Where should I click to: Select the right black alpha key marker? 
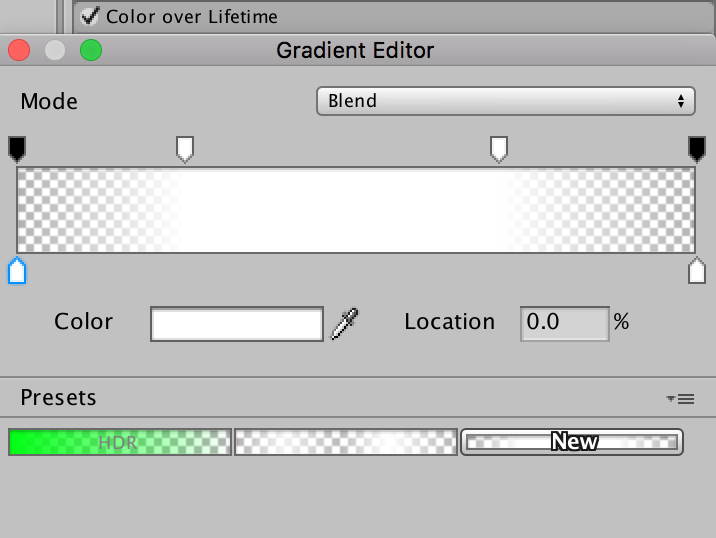coord(697,149)
